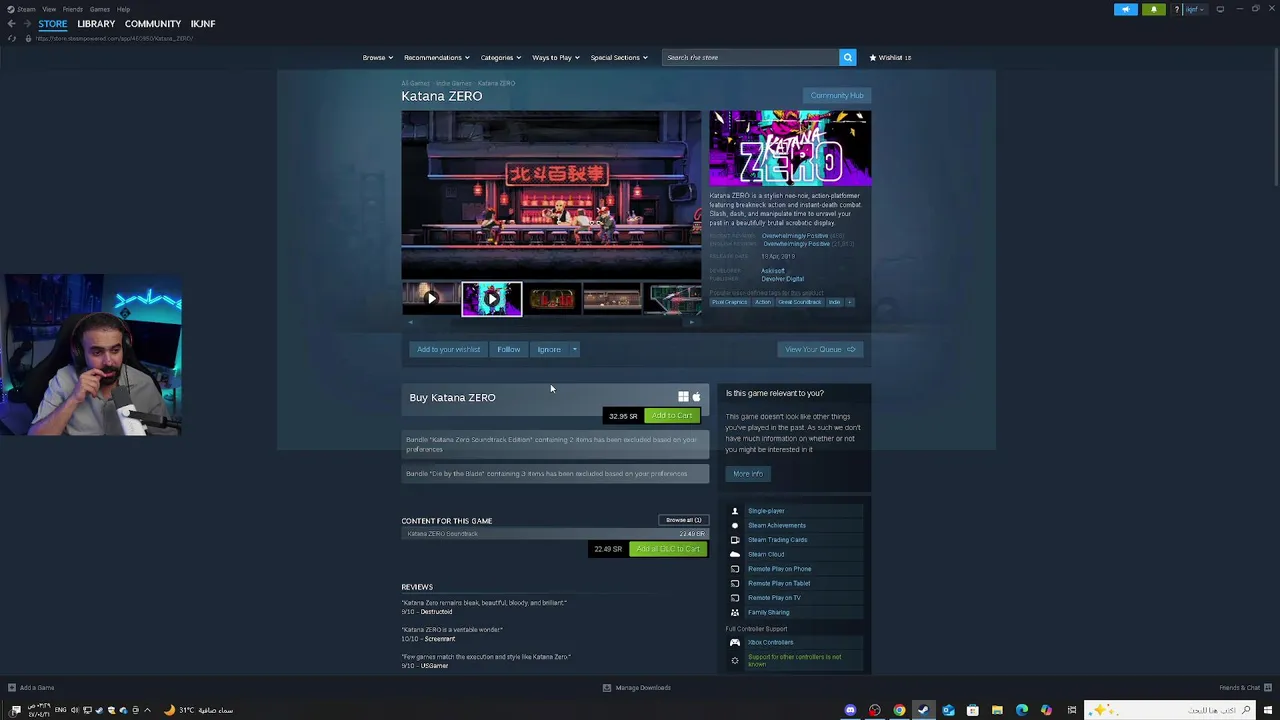Viewport: 1280px width, 720px height.
Task: Switch to the LIBRARY tab
Action: click(x=96, y=24)
